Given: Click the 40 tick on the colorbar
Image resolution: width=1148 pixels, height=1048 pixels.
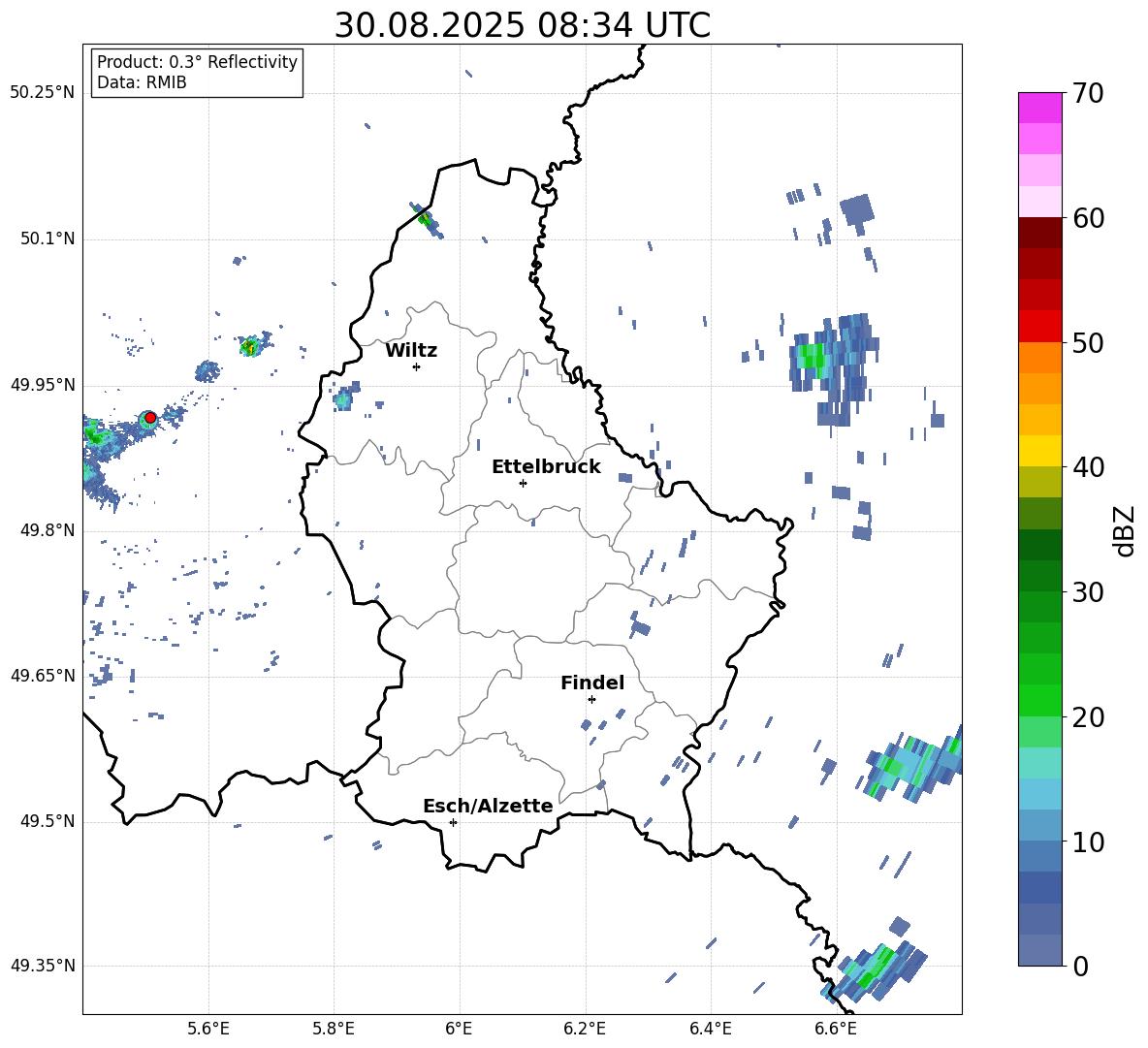Looking at the screenshot, I should [1088, 467].
